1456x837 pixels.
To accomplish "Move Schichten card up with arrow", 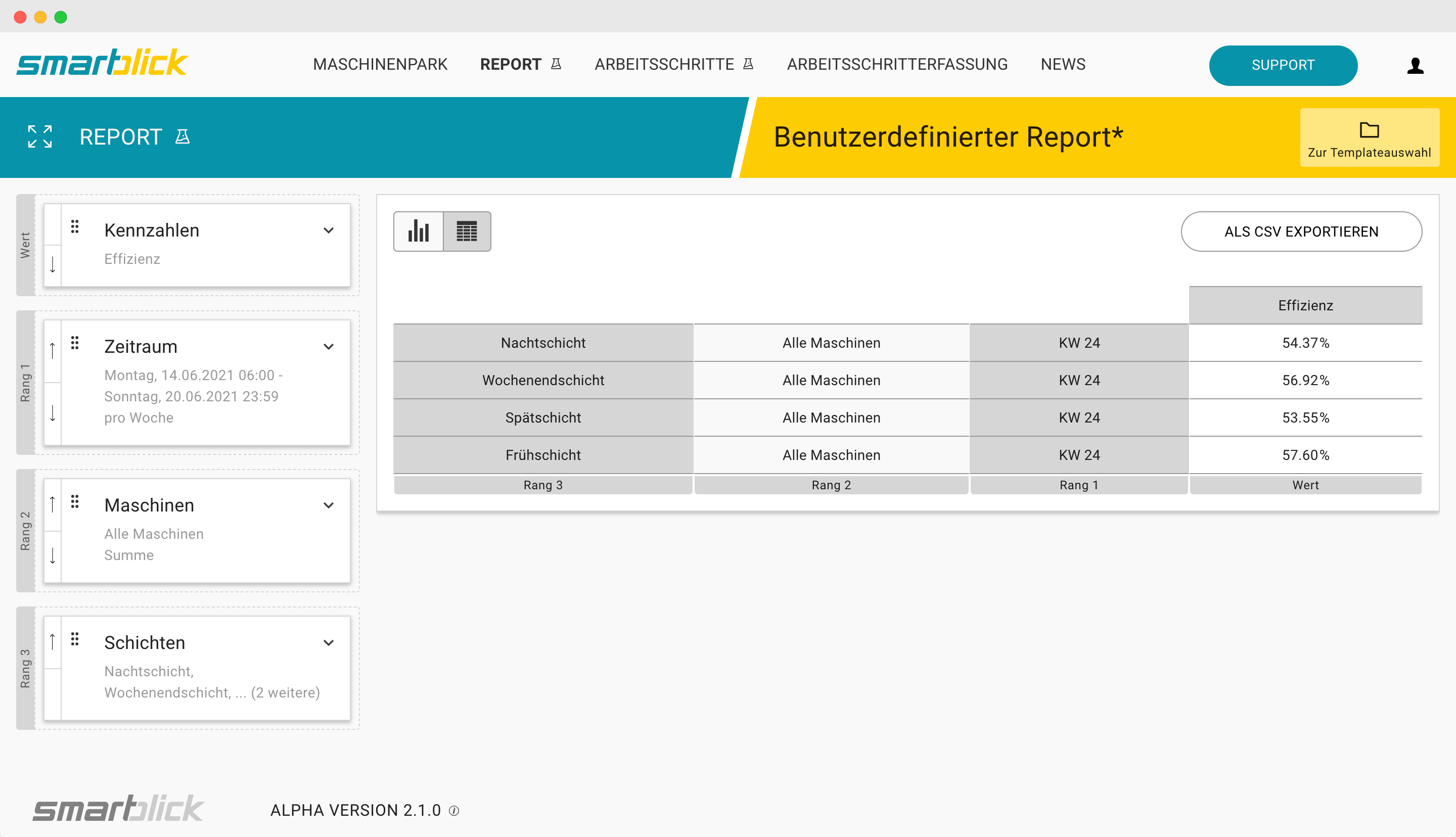I will click(x=52, y=641).
